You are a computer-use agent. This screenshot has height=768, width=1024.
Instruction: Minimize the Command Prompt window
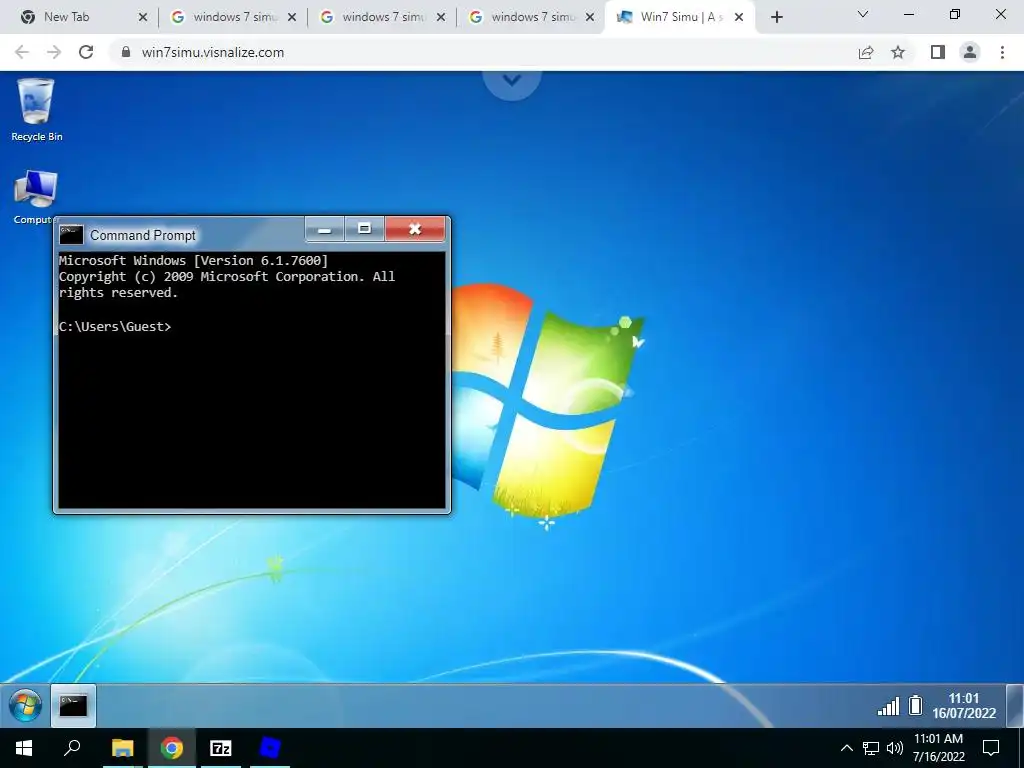(325, 229)
